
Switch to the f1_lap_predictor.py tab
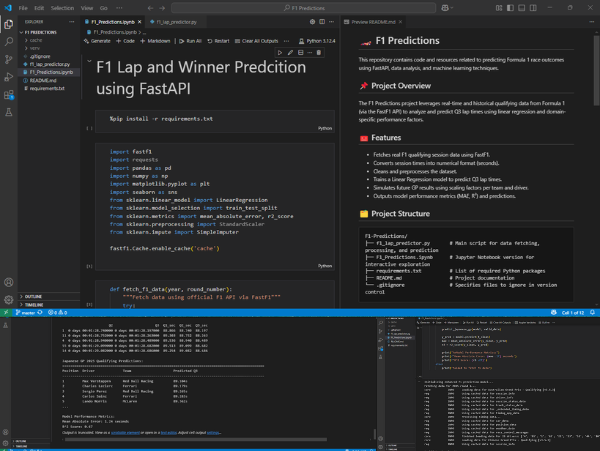(x=176, y=22)
